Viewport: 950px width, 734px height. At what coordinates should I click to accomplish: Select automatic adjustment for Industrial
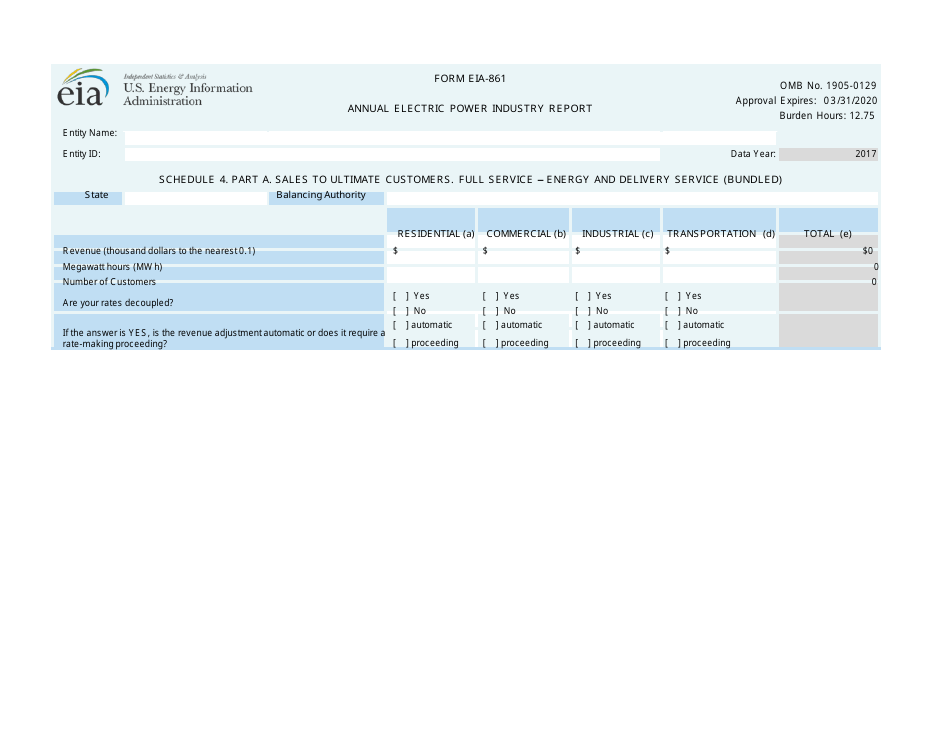click(583, 325)
